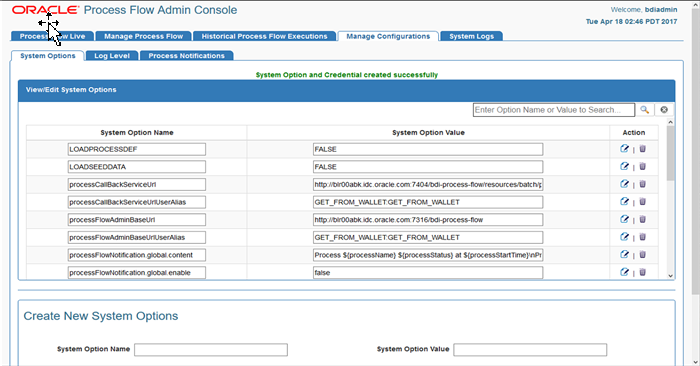
Task: Select the System Options sub-tab
Action: [48, 56]
